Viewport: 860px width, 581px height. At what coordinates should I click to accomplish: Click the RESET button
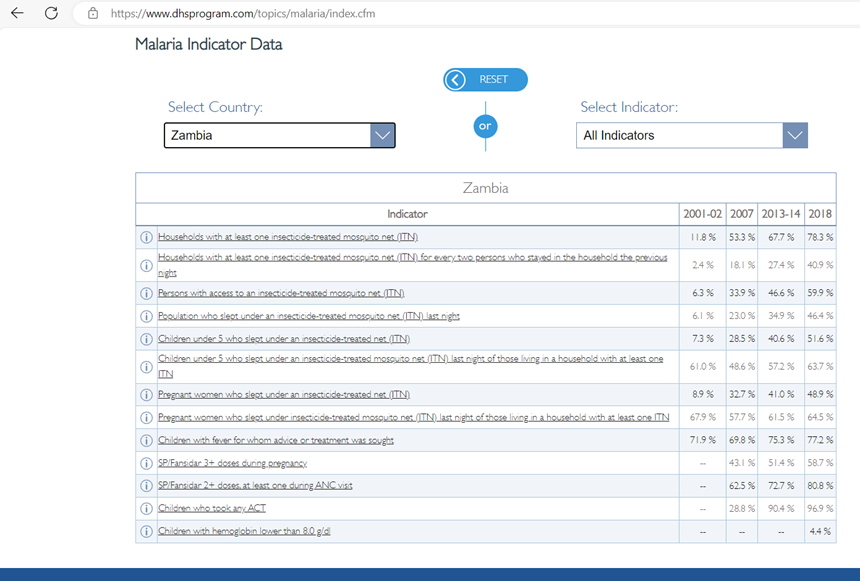point(485,80)
